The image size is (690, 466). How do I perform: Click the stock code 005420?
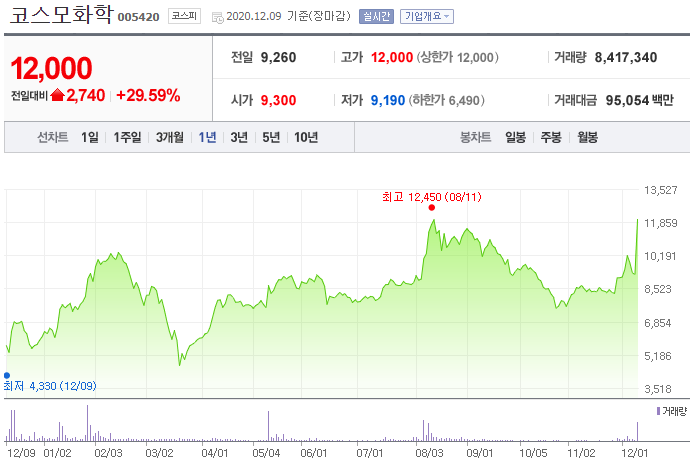pos(138,17)
